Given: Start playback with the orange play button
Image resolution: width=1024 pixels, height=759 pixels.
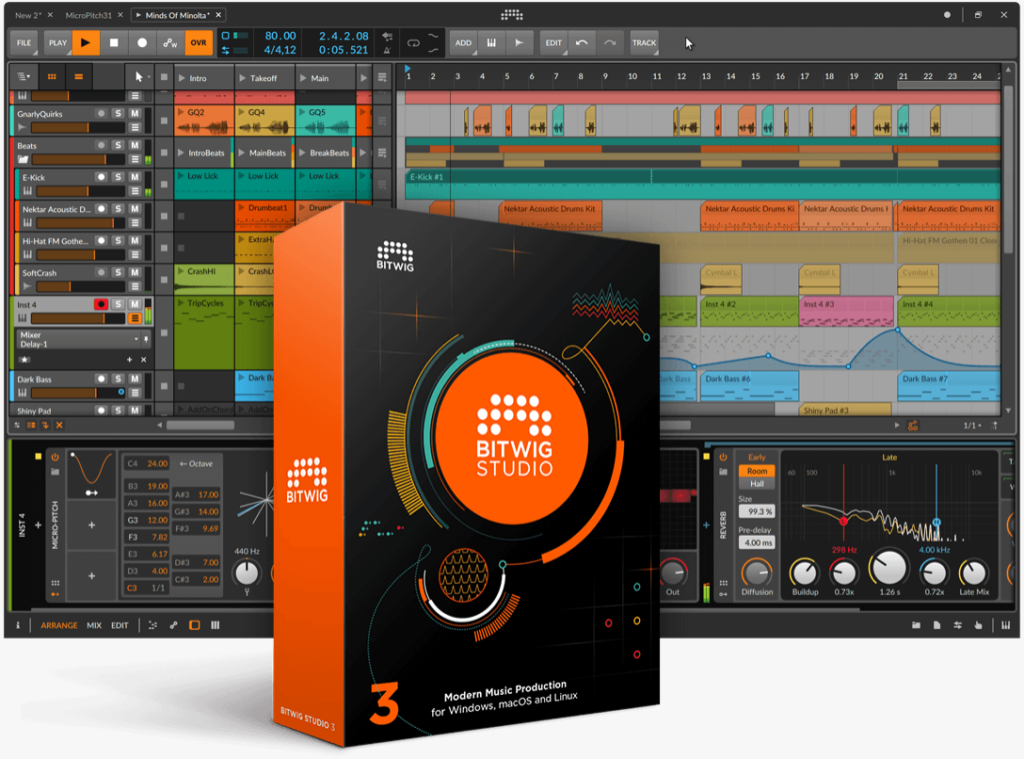Looking at the screenshot, I should click(86, 43).
